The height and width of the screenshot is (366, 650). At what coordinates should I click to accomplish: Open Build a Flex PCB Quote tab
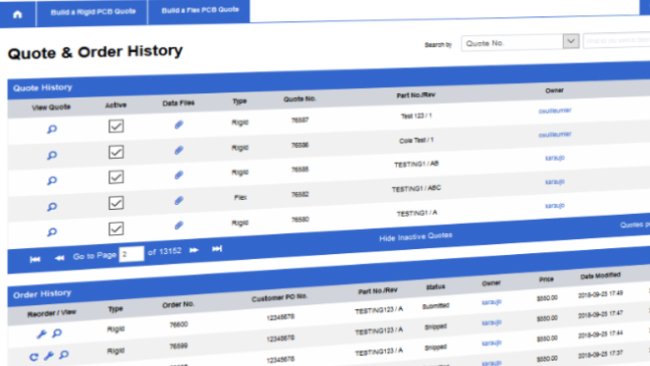200,10
